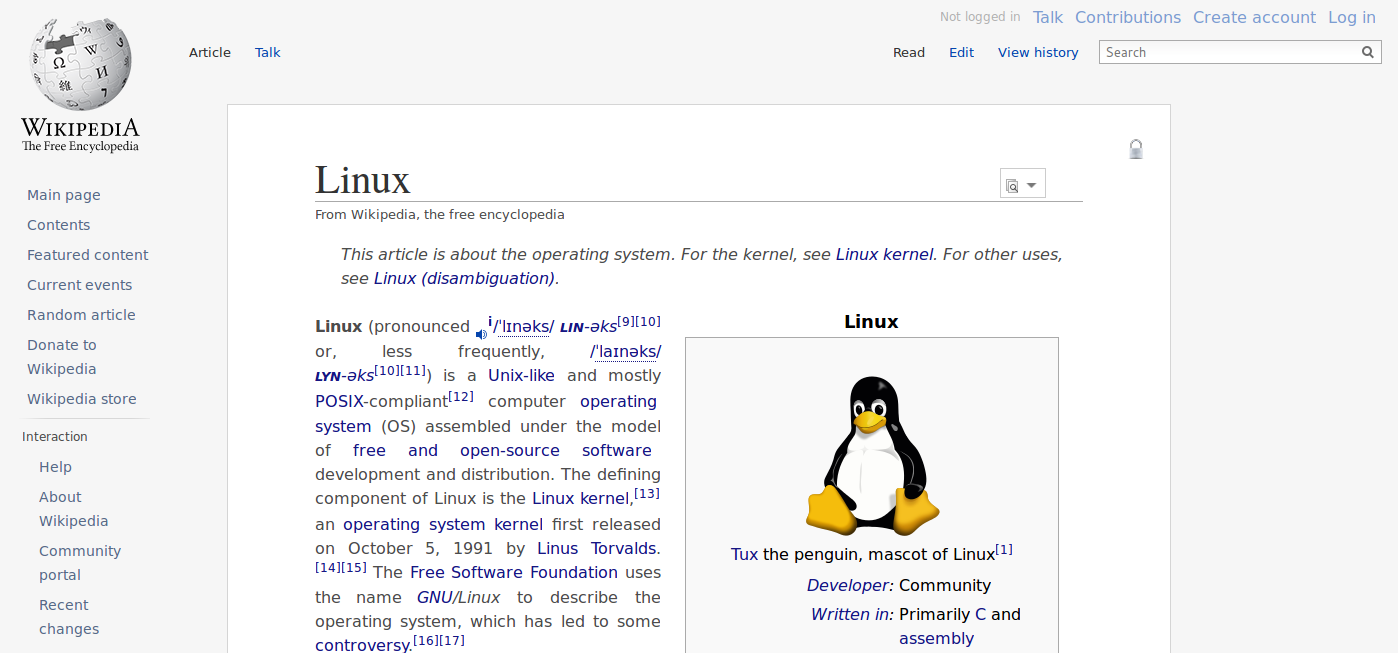The width and height of the screenshot is (1398, 653).
Task: Open the Free Software Foundation link
Action: tap(514, 572)
